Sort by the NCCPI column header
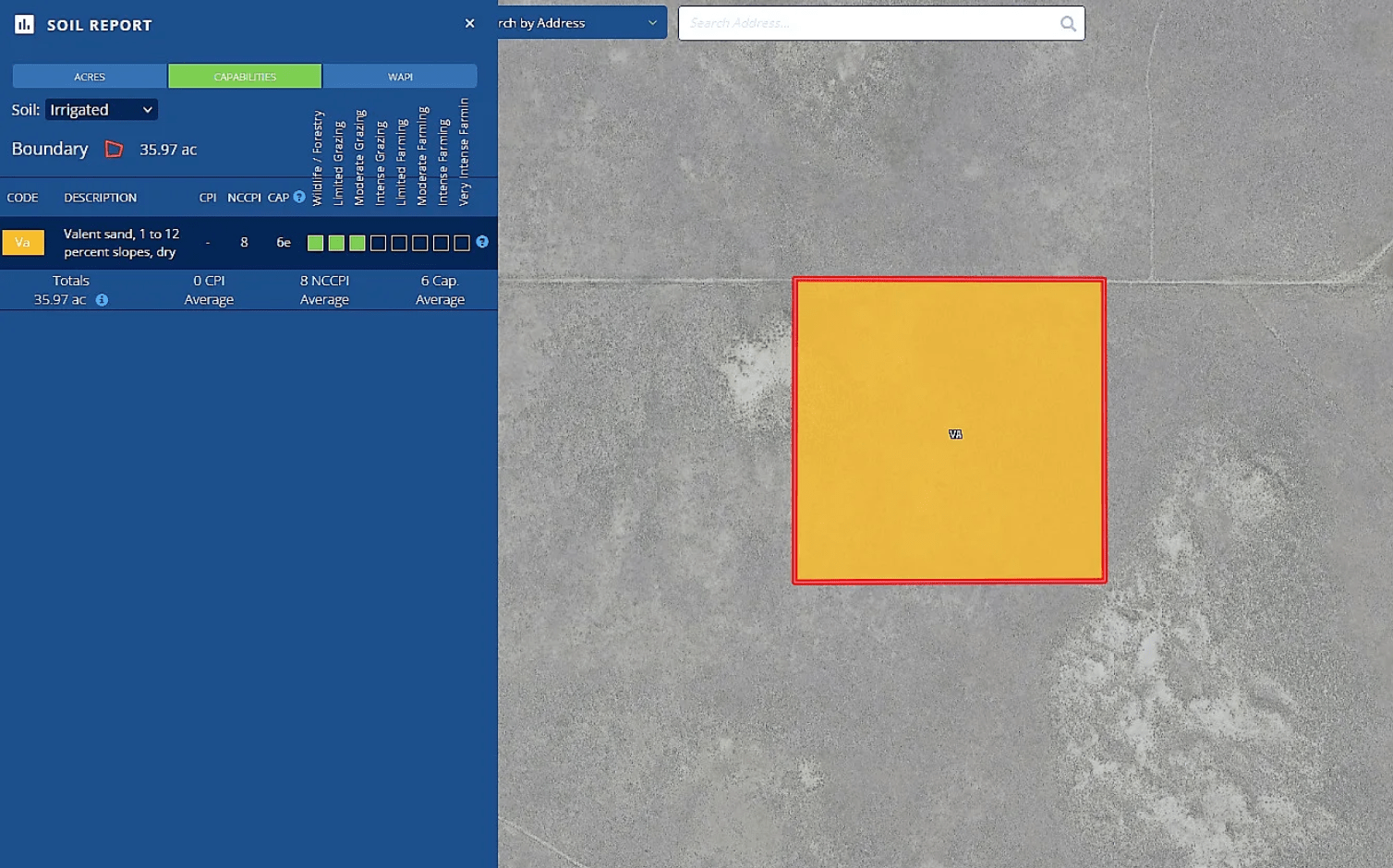 [243, 197]
